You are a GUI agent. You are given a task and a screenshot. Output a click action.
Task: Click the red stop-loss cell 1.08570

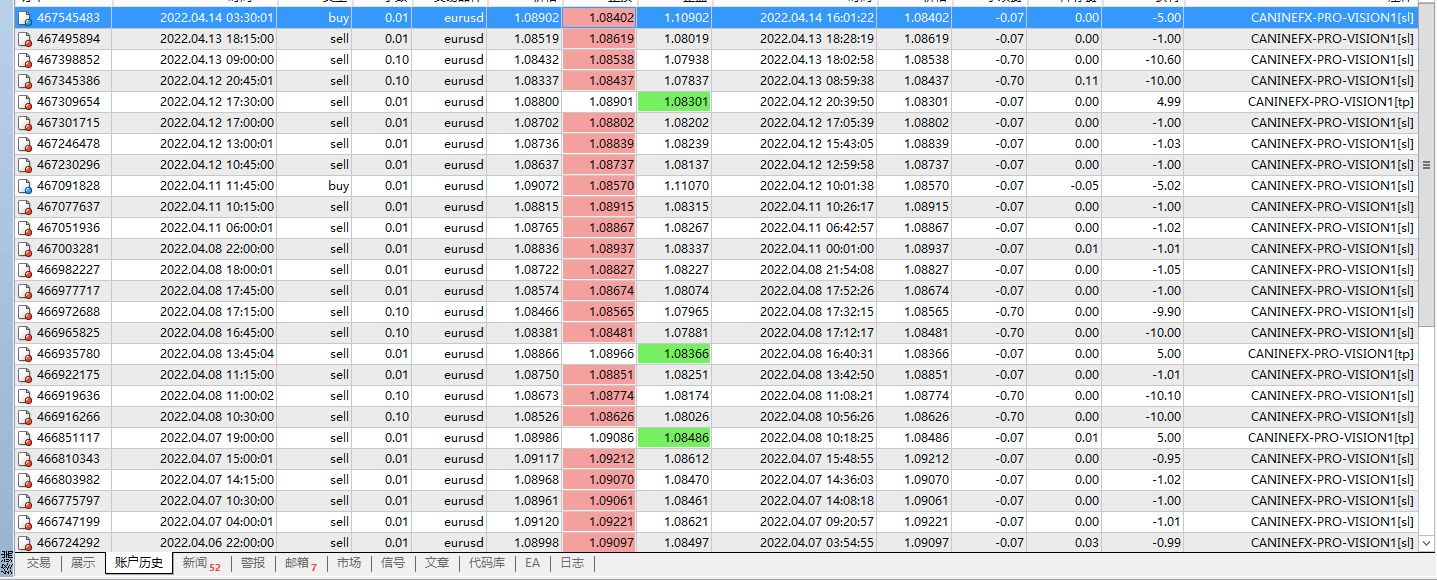(598, 186)
